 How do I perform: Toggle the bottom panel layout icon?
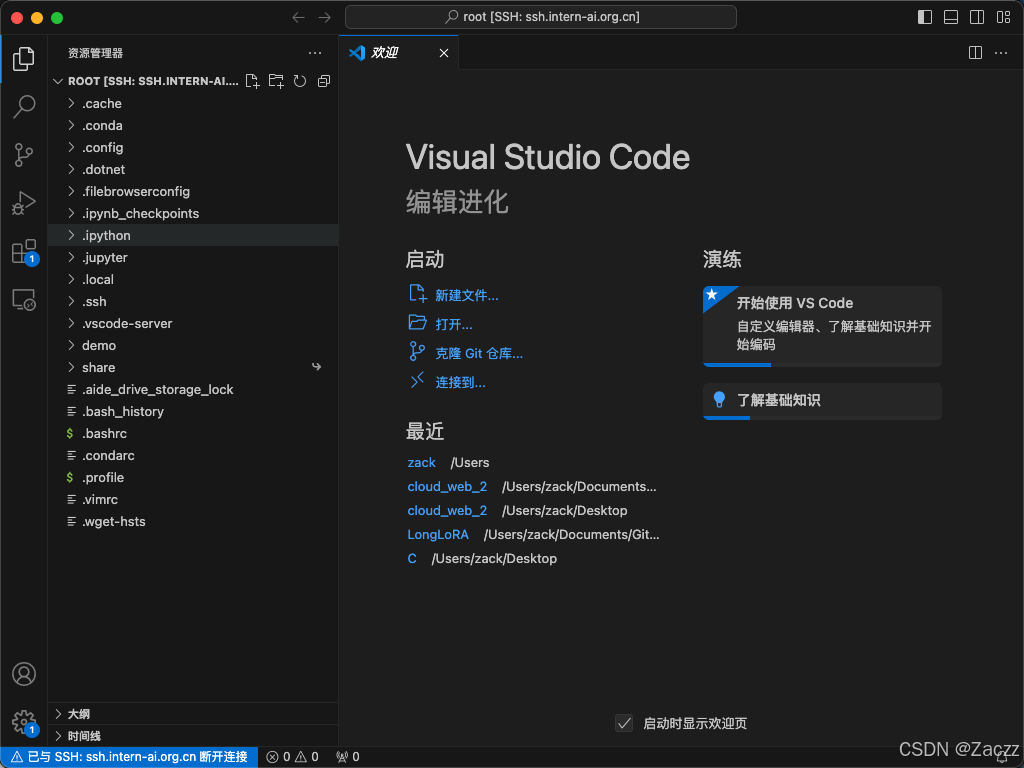[x=951, y=17]
